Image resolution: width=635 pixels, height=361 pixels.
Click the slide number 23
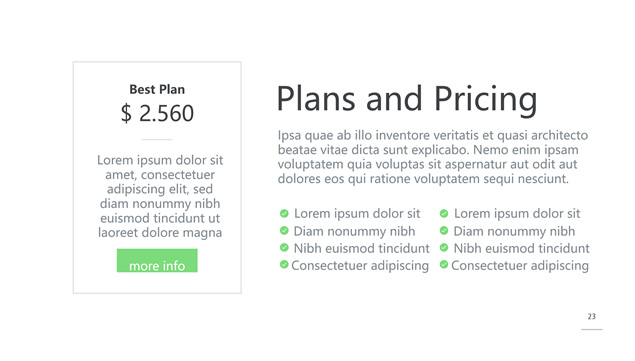[x=592, y=316]
